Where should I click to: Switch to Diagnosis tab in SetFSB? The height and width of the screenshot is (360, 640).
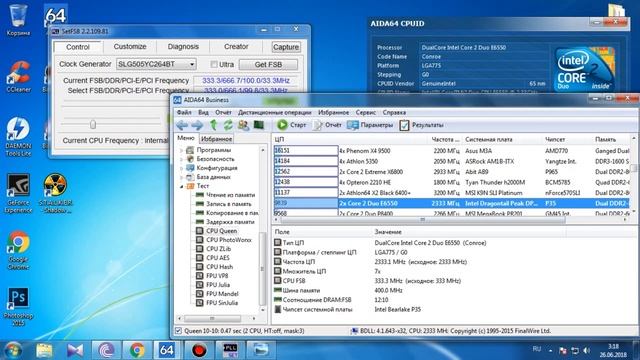coord(183,47)
